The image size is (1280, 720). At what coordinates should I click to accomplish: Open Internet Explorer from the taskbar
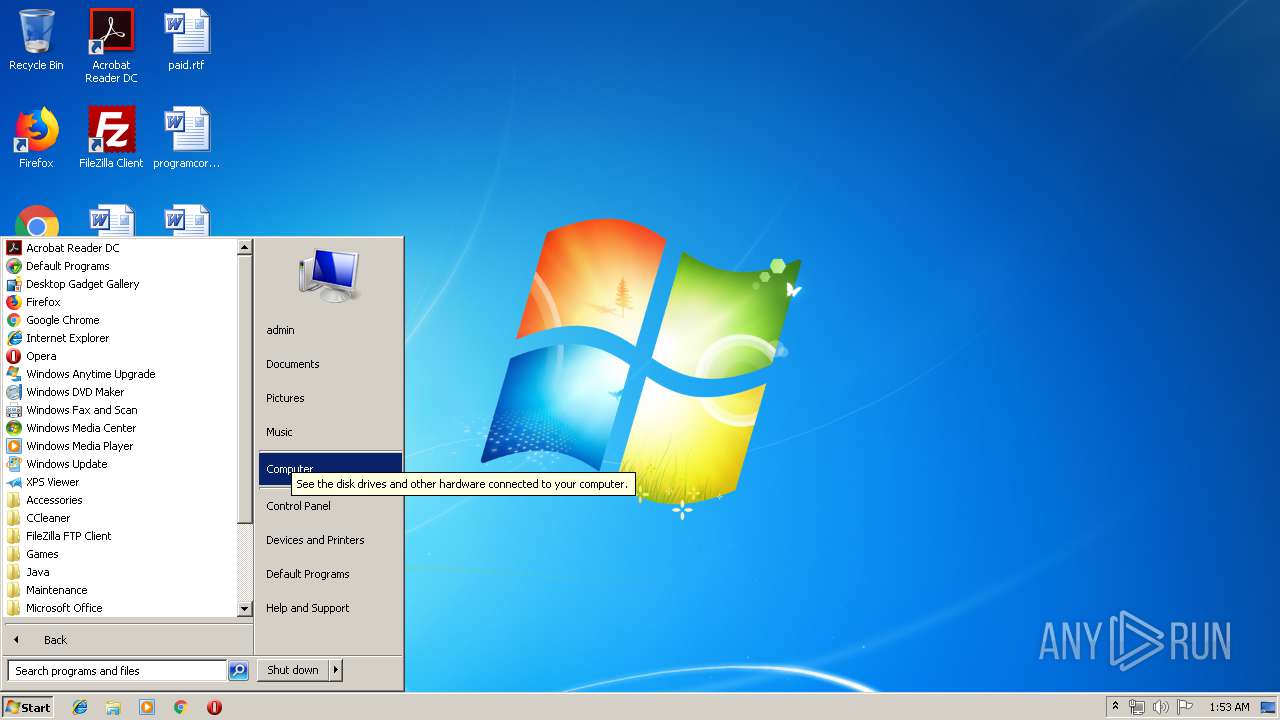tap(80, 707)
